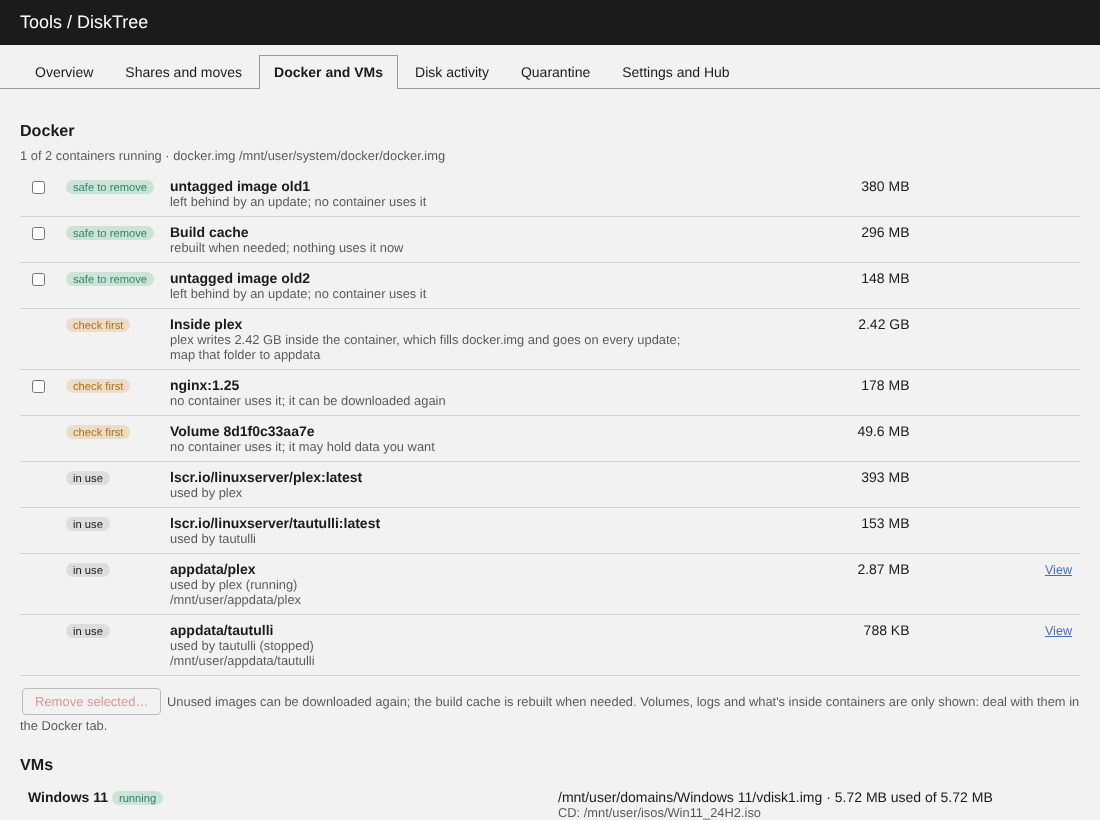
Task: Click the 1 of 2 containers running summary
Action: pos(232,156)
